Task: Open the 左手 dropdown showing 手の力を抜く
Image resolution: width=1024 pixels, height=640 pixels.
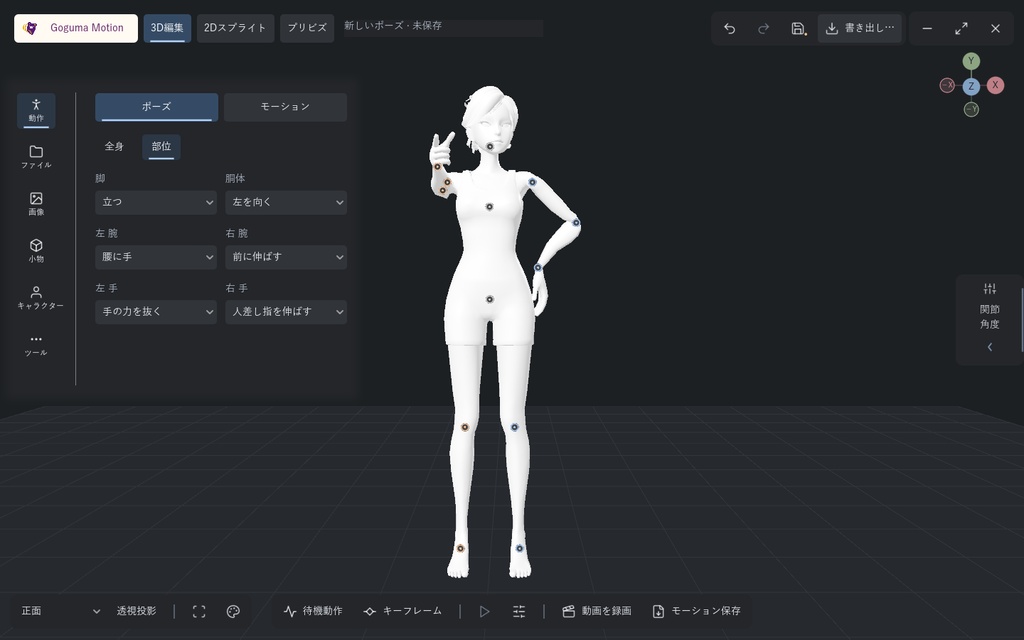Action: [156, 312]
